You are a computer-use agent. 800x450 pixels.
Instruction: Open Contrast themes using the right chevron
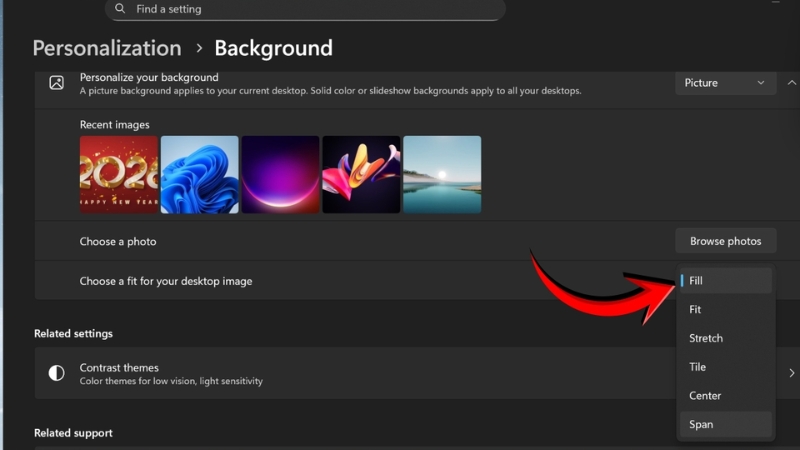(x=791, y=373)
